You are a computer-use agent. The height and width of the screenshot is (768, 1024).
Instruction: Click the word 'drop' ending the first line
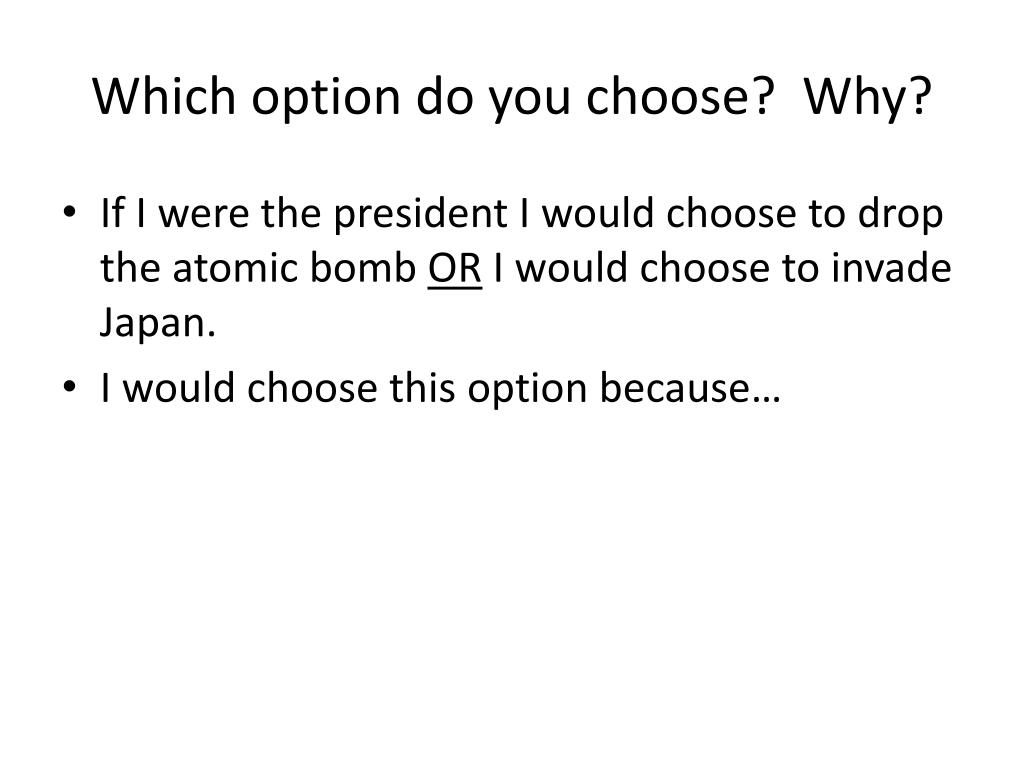pos(901,214)
